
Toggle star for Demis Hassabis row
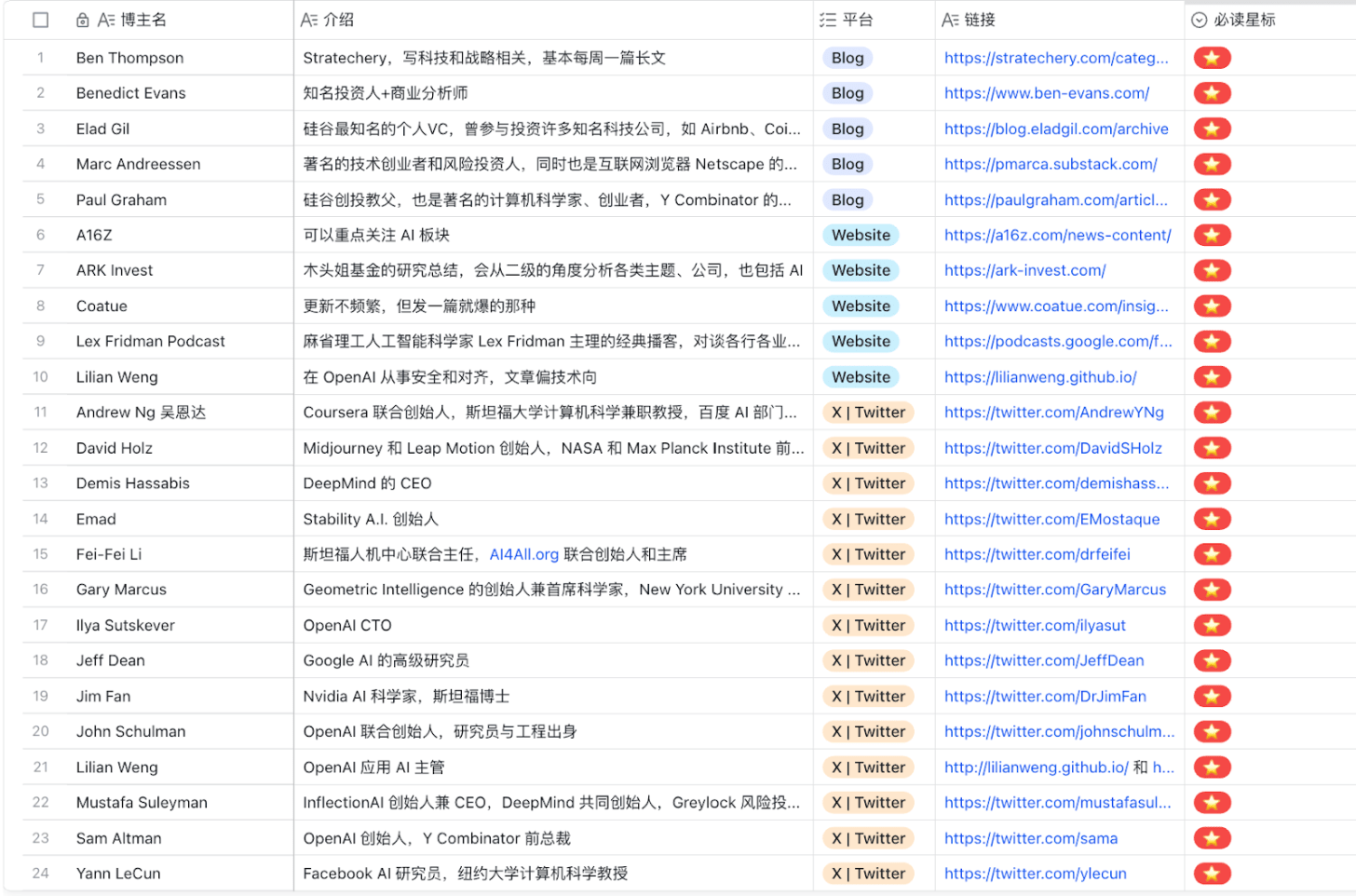[x=1212, y=483]
